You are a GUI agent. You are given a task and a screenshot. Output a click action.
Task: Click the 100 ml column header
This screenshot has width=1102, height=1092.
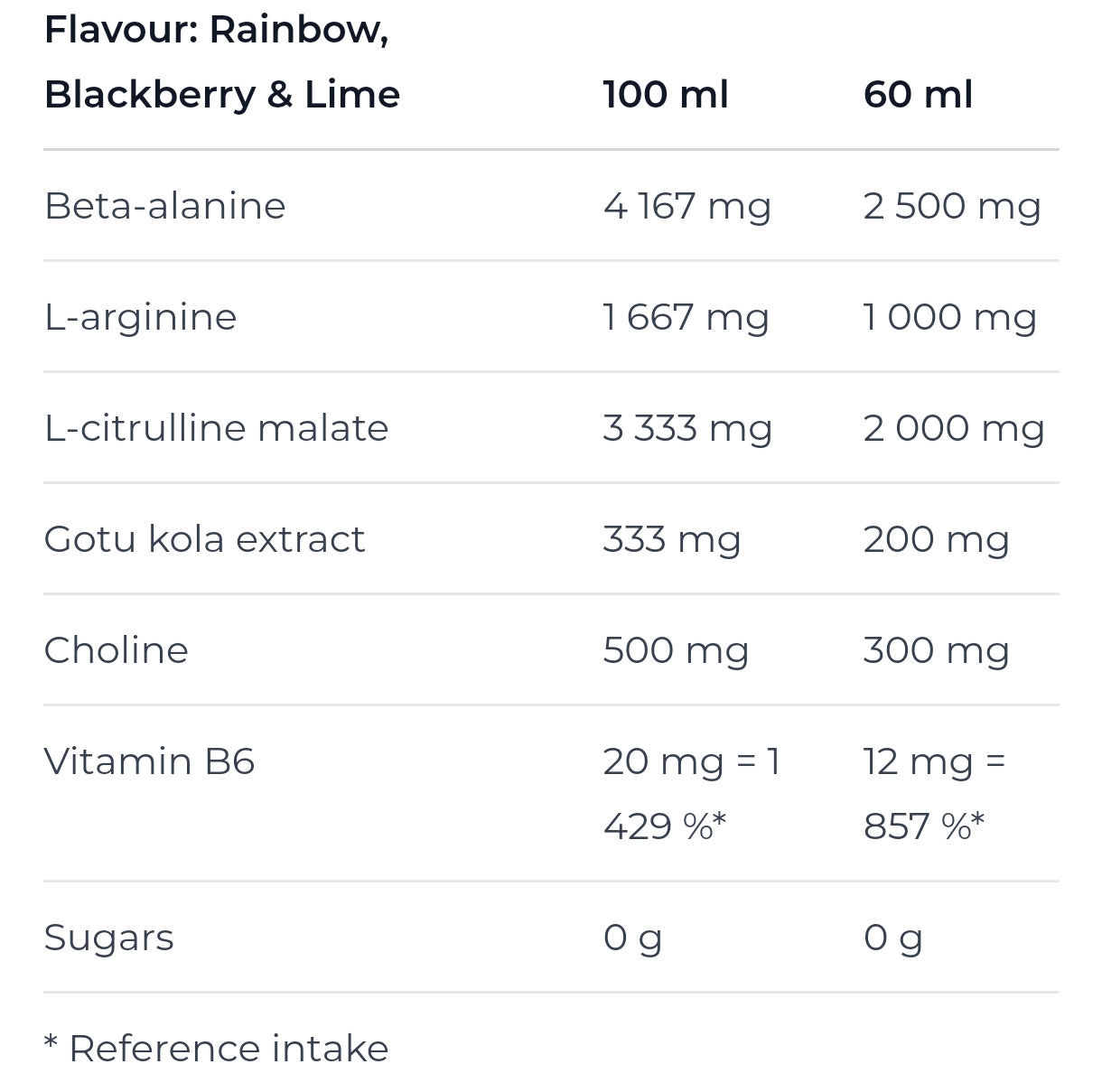[x=665, y=95]
